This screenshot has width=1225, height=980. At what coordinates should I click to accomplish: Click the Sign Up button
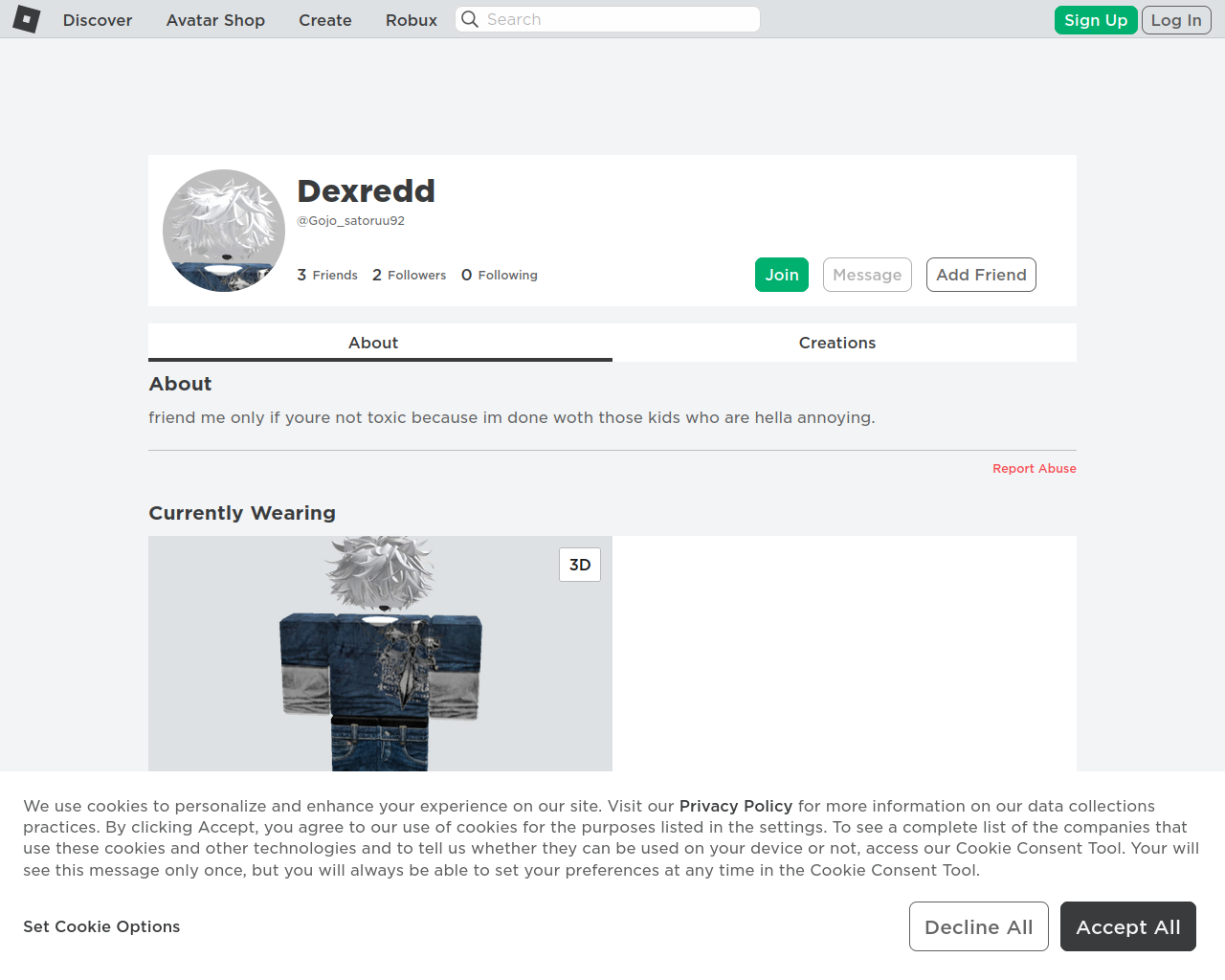point(1096,20)
